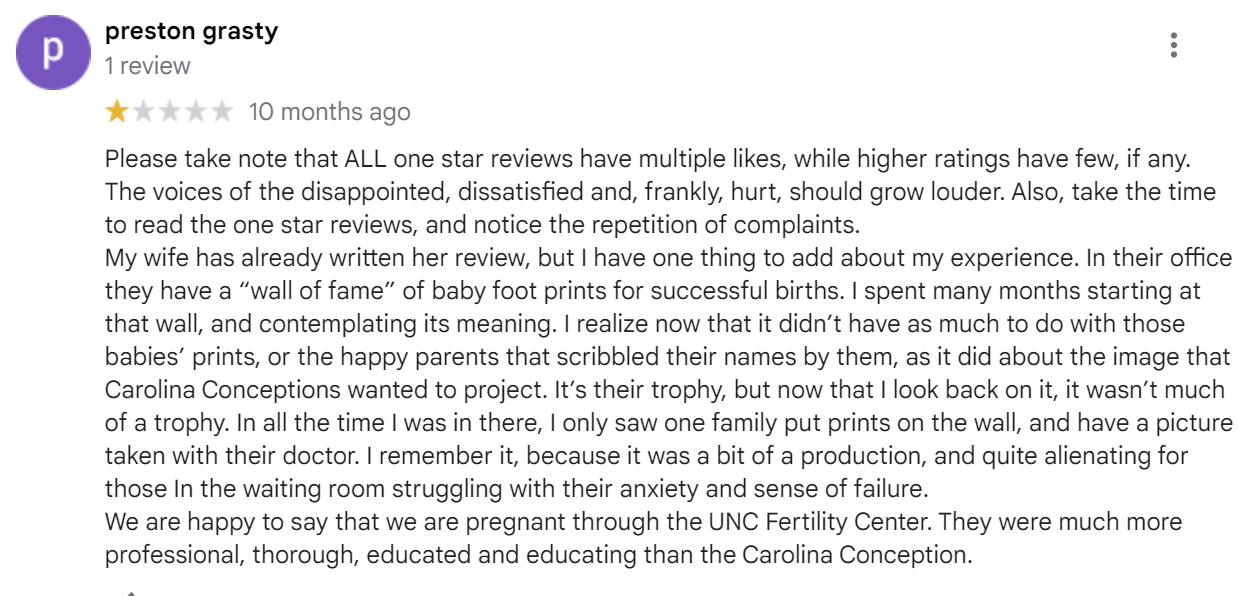
Task: Click the '10 months ago' timestamp
Action: (329, 111)
